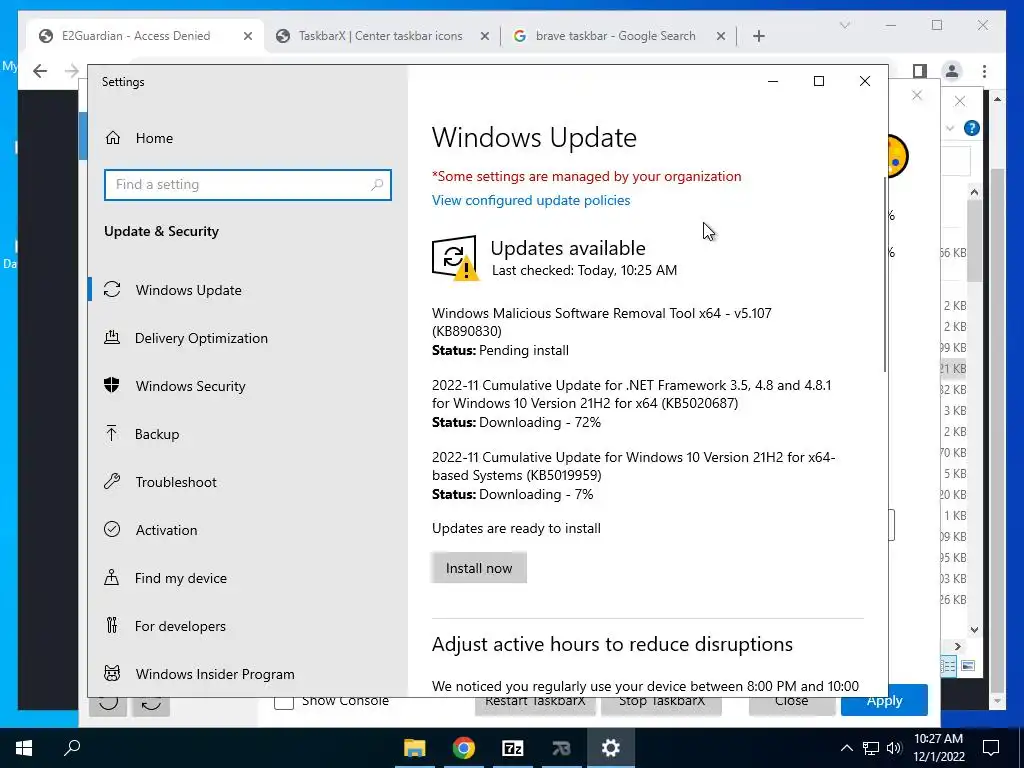Show hidden system tray icons
Image resolution: width=1024 pixels, height=768 pixels.
click(x=846, y=748)
